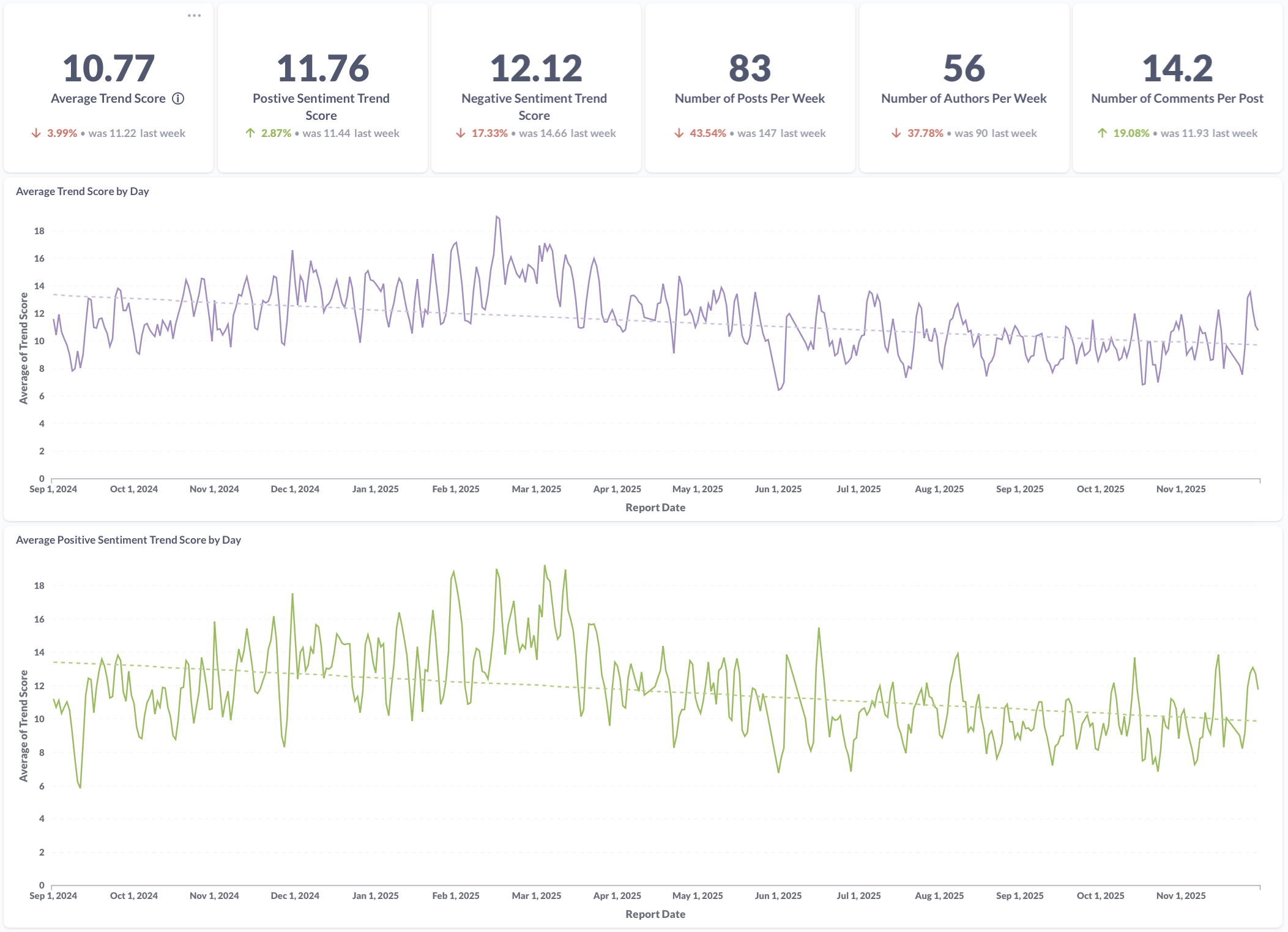The height and width of the screenshot is (932, 1288).
Task: Click the green up arrow next to 2.87%
Action: tap(250, 133)
